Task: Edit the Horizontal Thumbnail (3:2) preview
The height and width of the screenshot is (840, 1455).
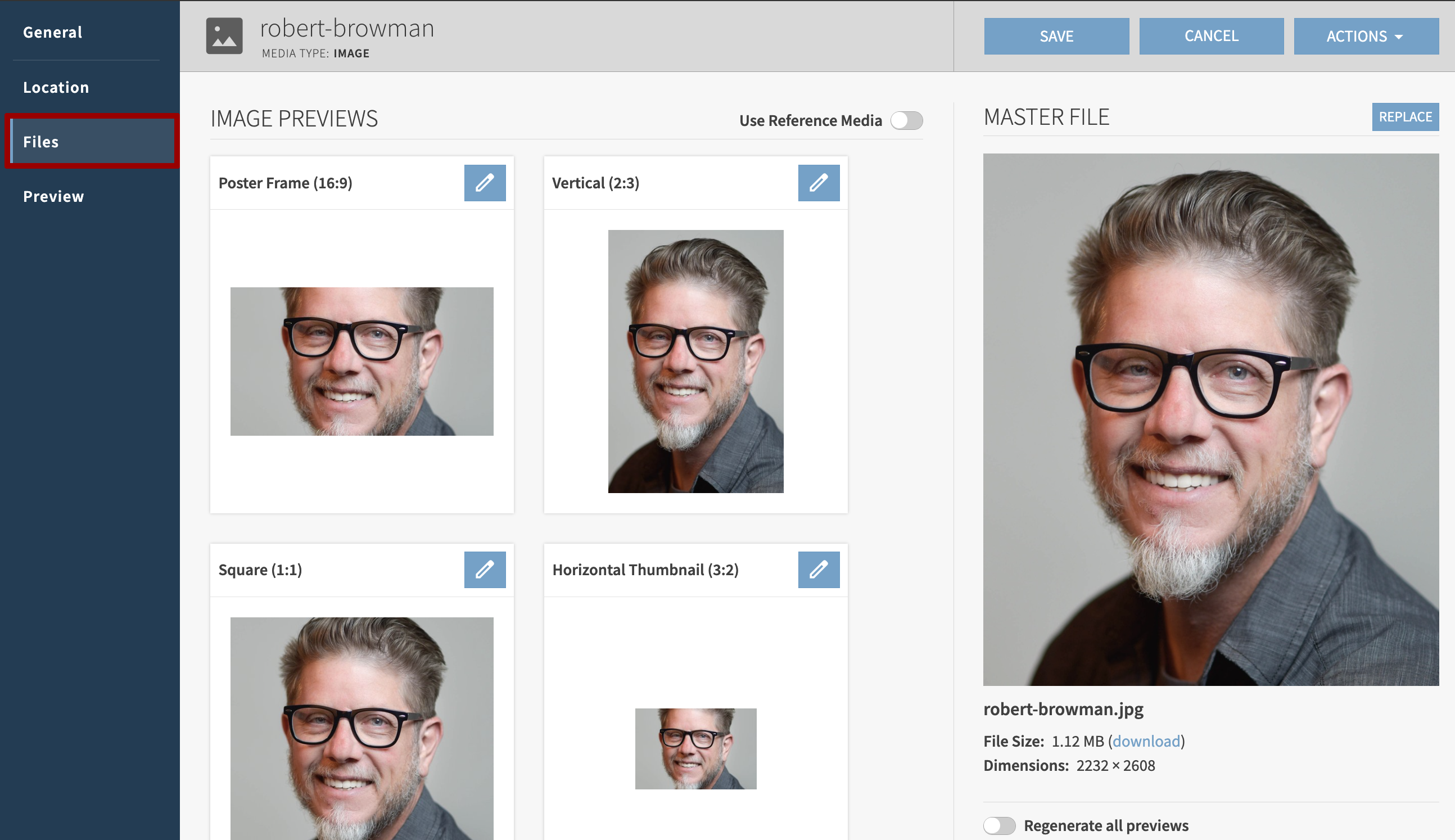Action: point(819,570)
